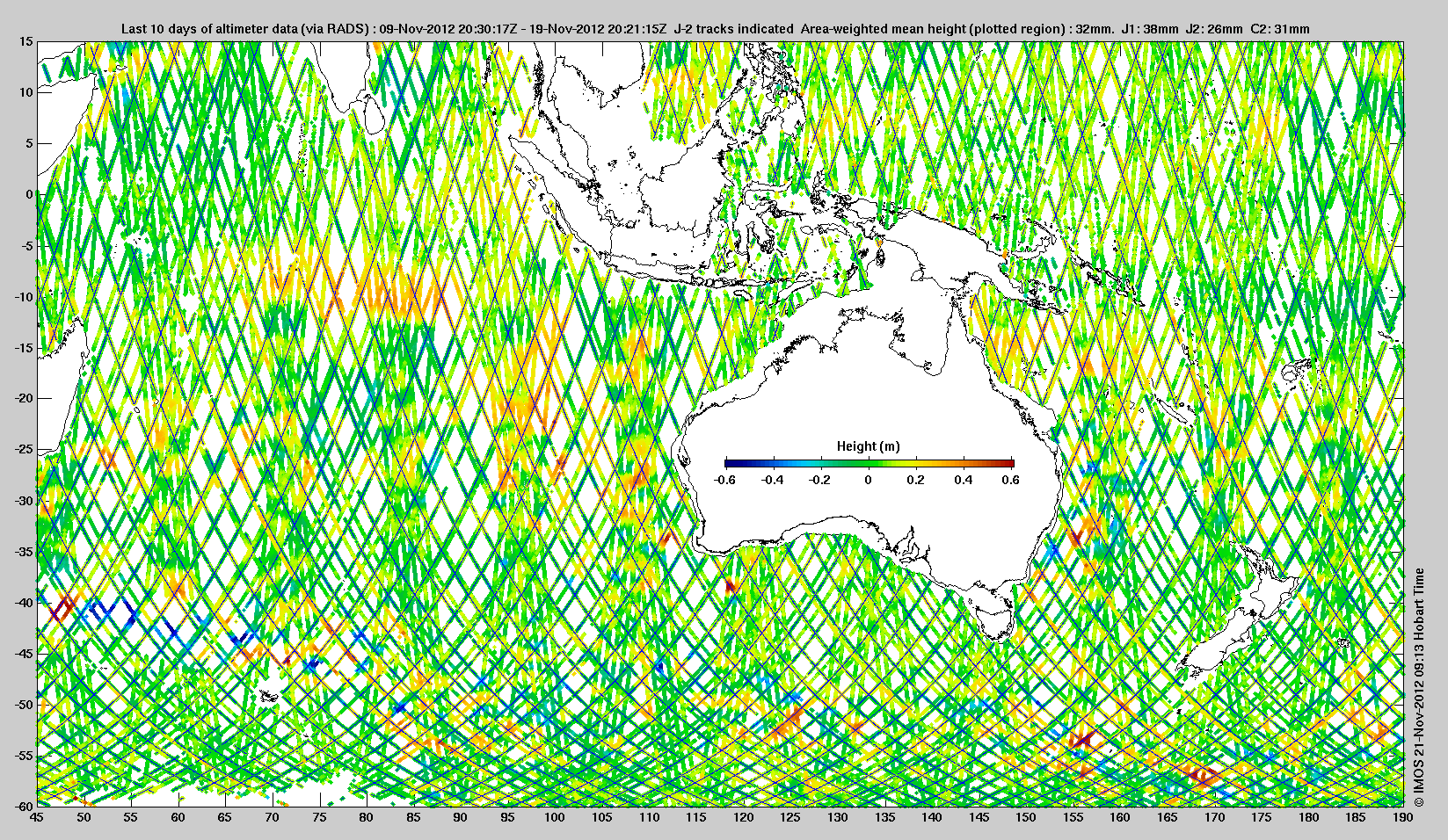Click latitude axis label '5'
This screenshot has height=840, width=1448.
(29, 143)
